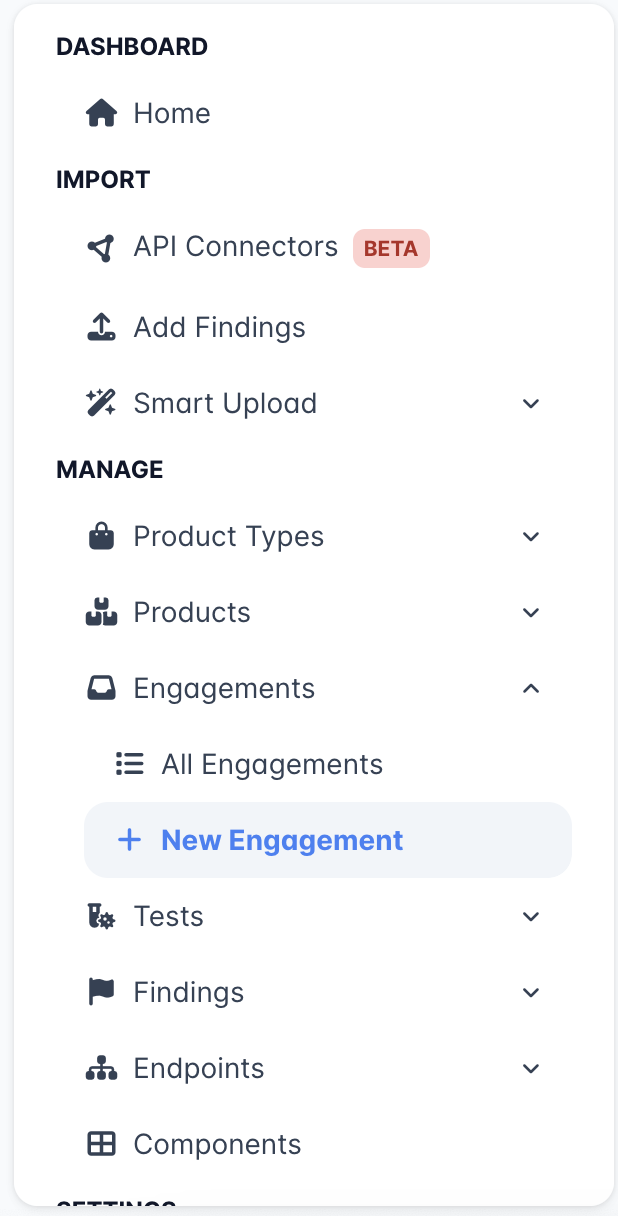This screenshot has width=618, height=1216.
Task: Expand the Smart Upload submenu chevron
Action: click(531, 404)
